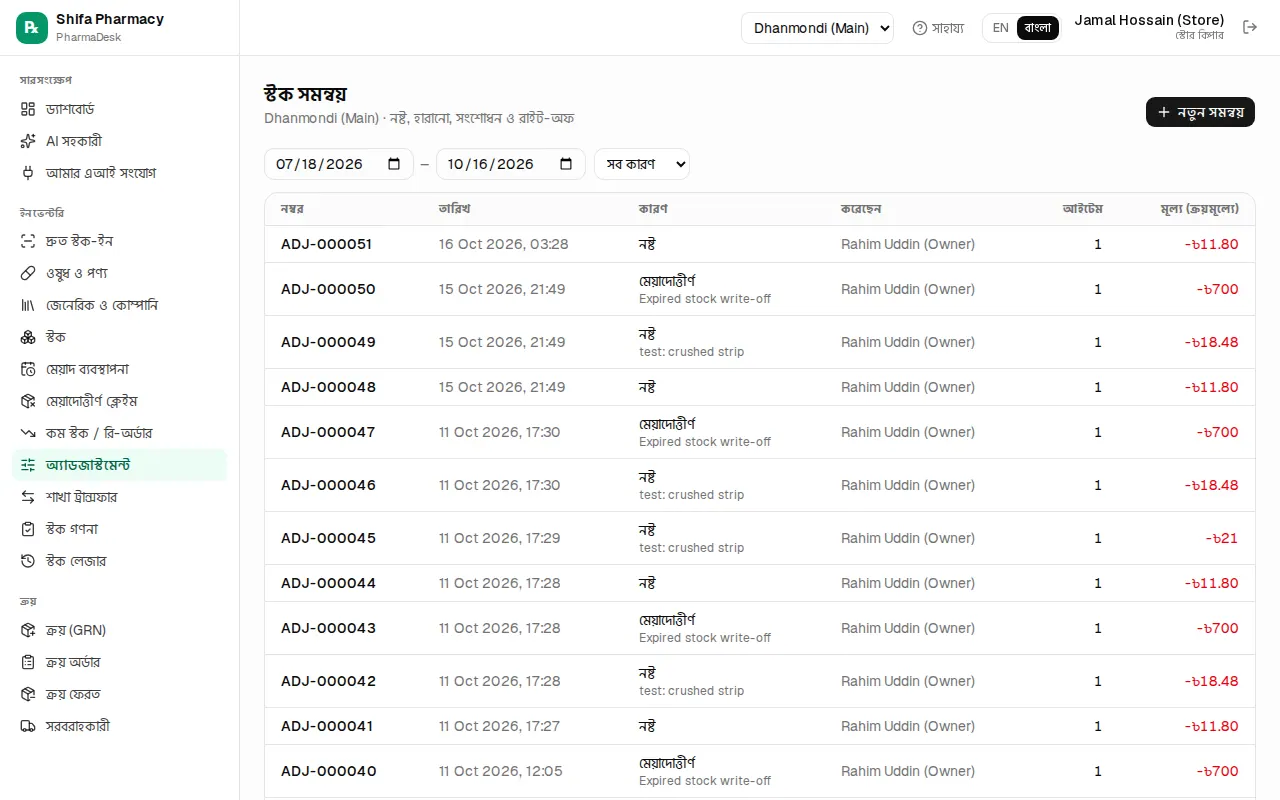Click the start date input field
Viewport: 1280px width, 800px height.
click(x=339, y=164)
